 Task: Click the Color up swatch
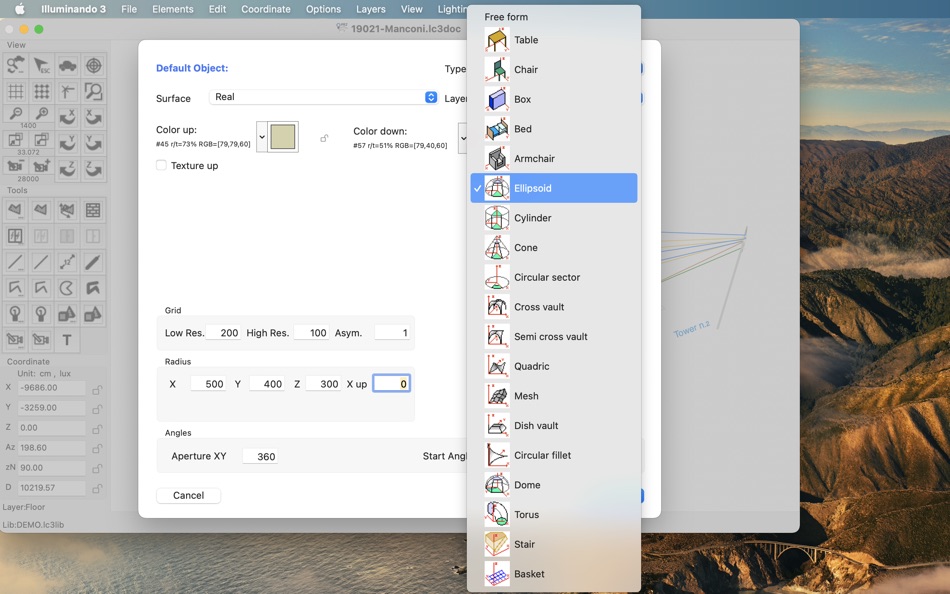283,137
